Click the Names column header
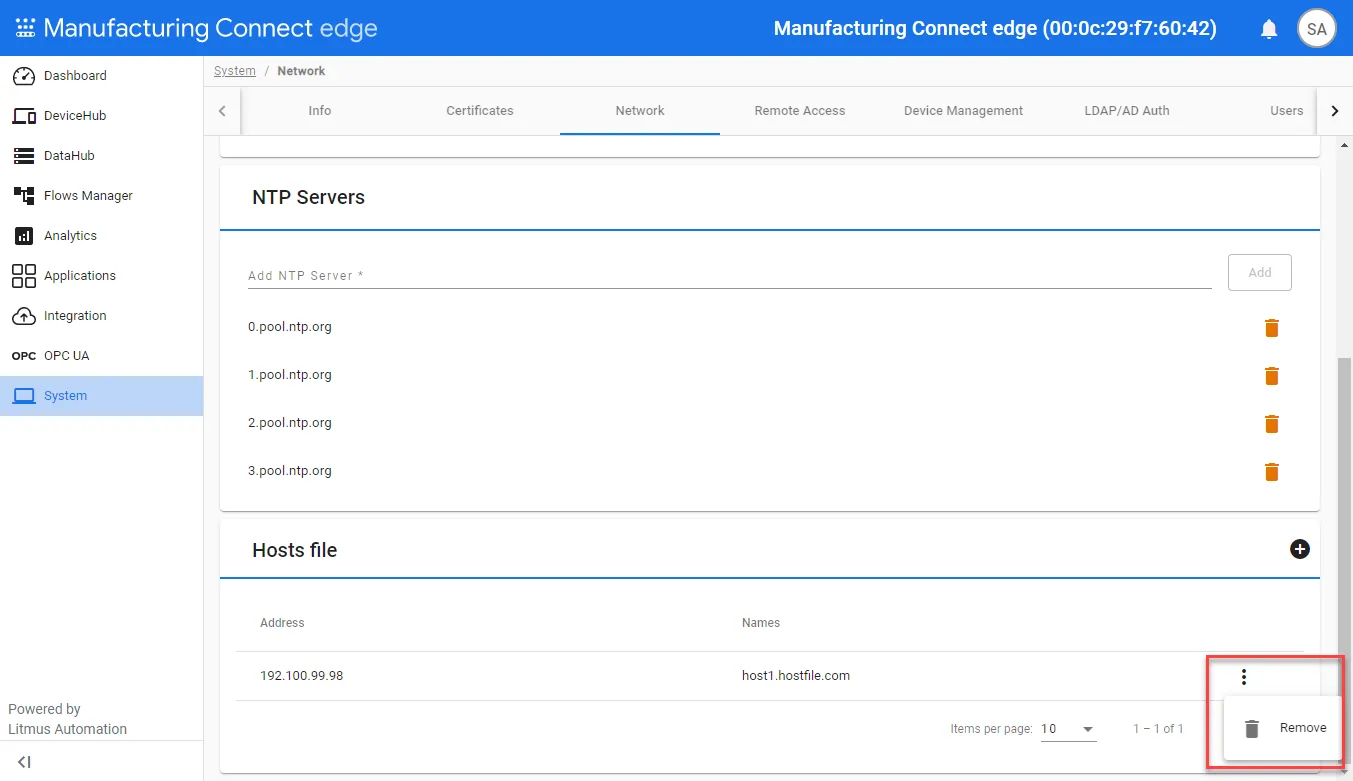The image size is (1353, 781). point(761,623)
